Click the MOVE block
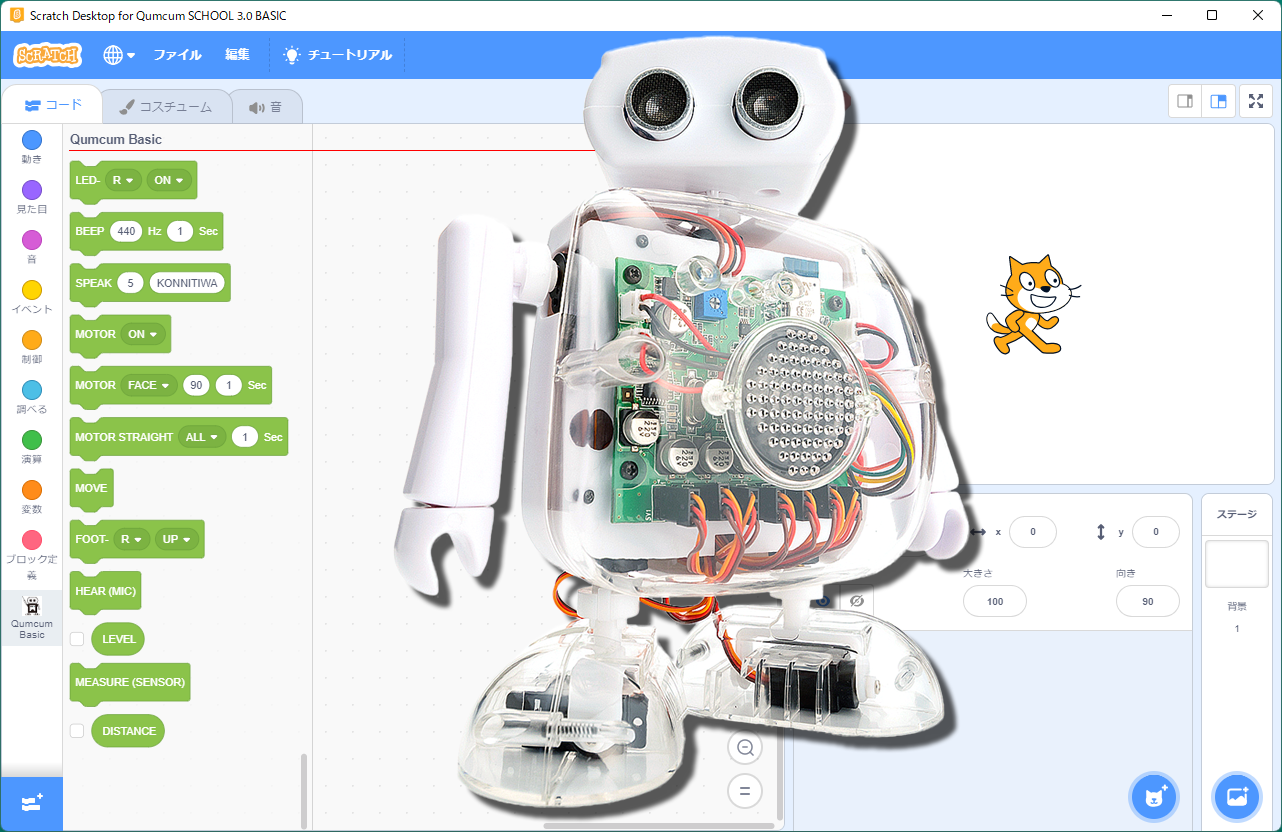Screen dimensions: 1282x832 [x=91, y=488]
